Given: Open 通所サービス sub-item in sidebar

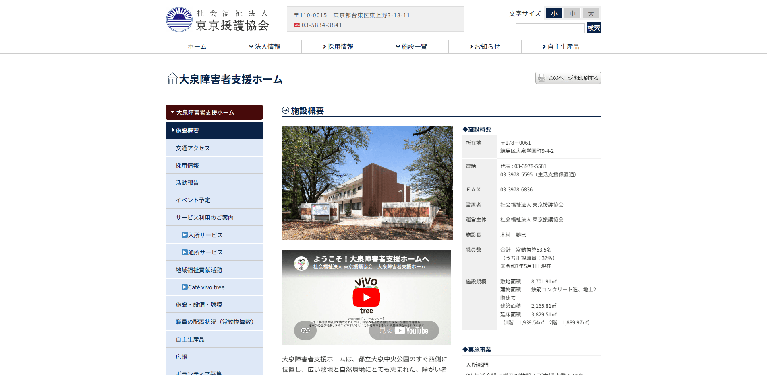Looking at the screenshot, I should tap(214, 252).
